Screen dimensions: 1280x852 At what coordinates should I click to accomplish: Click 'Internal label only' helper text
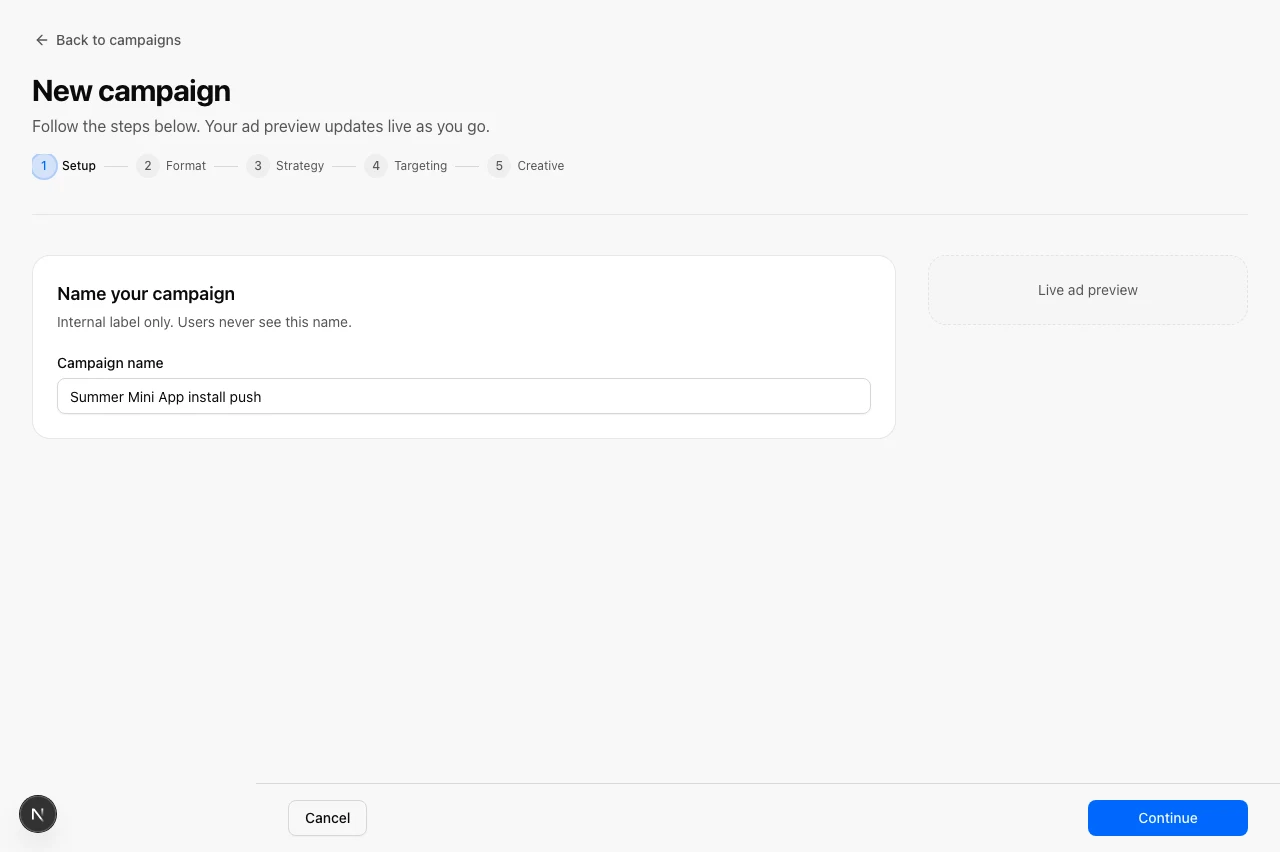pos(204,322)
